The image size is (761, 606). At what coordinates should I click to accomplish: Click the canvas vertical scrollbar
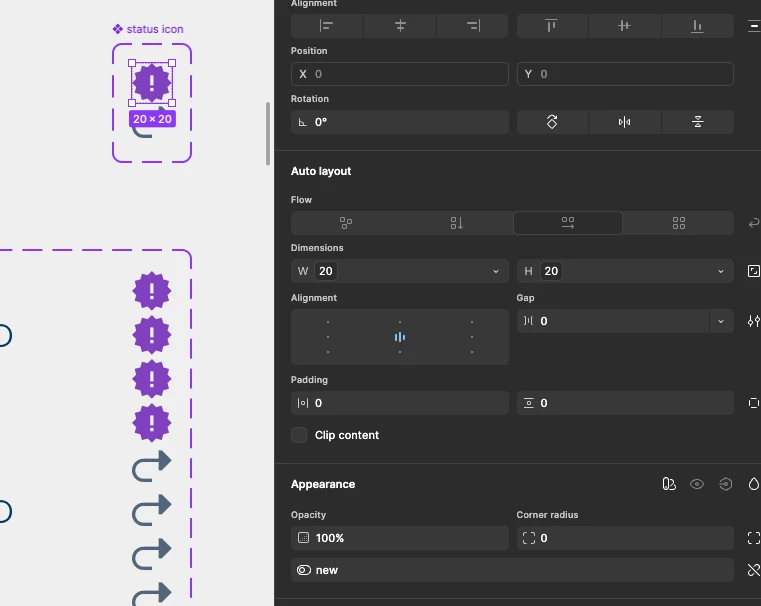pyautogui.click(x=268, y=134)
